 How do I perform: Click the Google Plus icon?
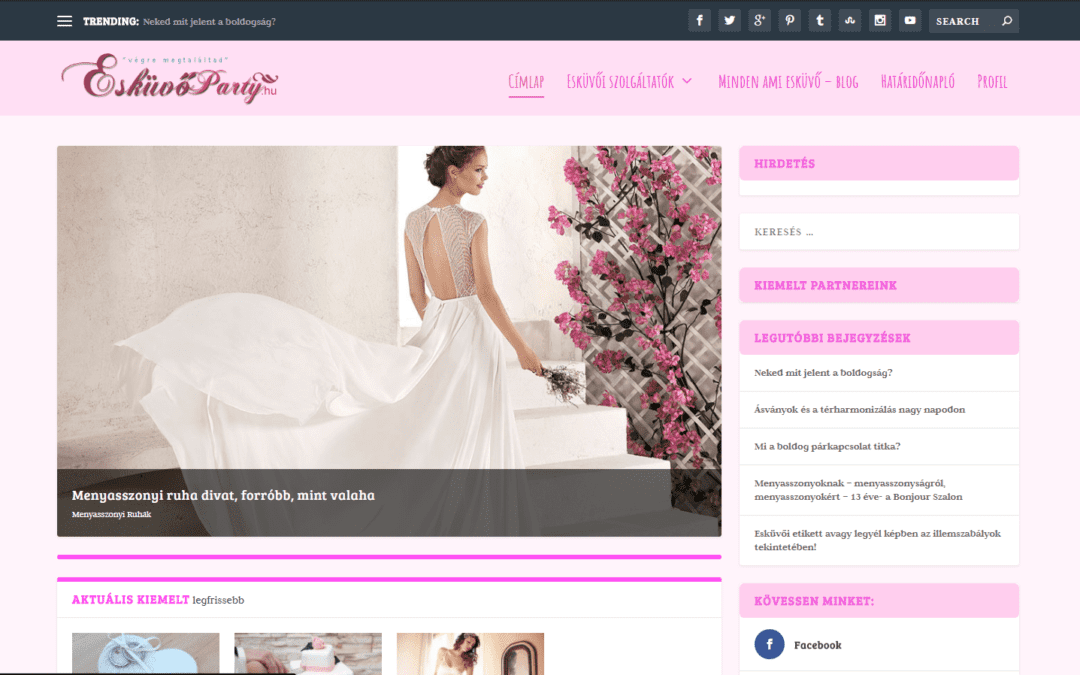pyautogui.click(x=760, y=21)
